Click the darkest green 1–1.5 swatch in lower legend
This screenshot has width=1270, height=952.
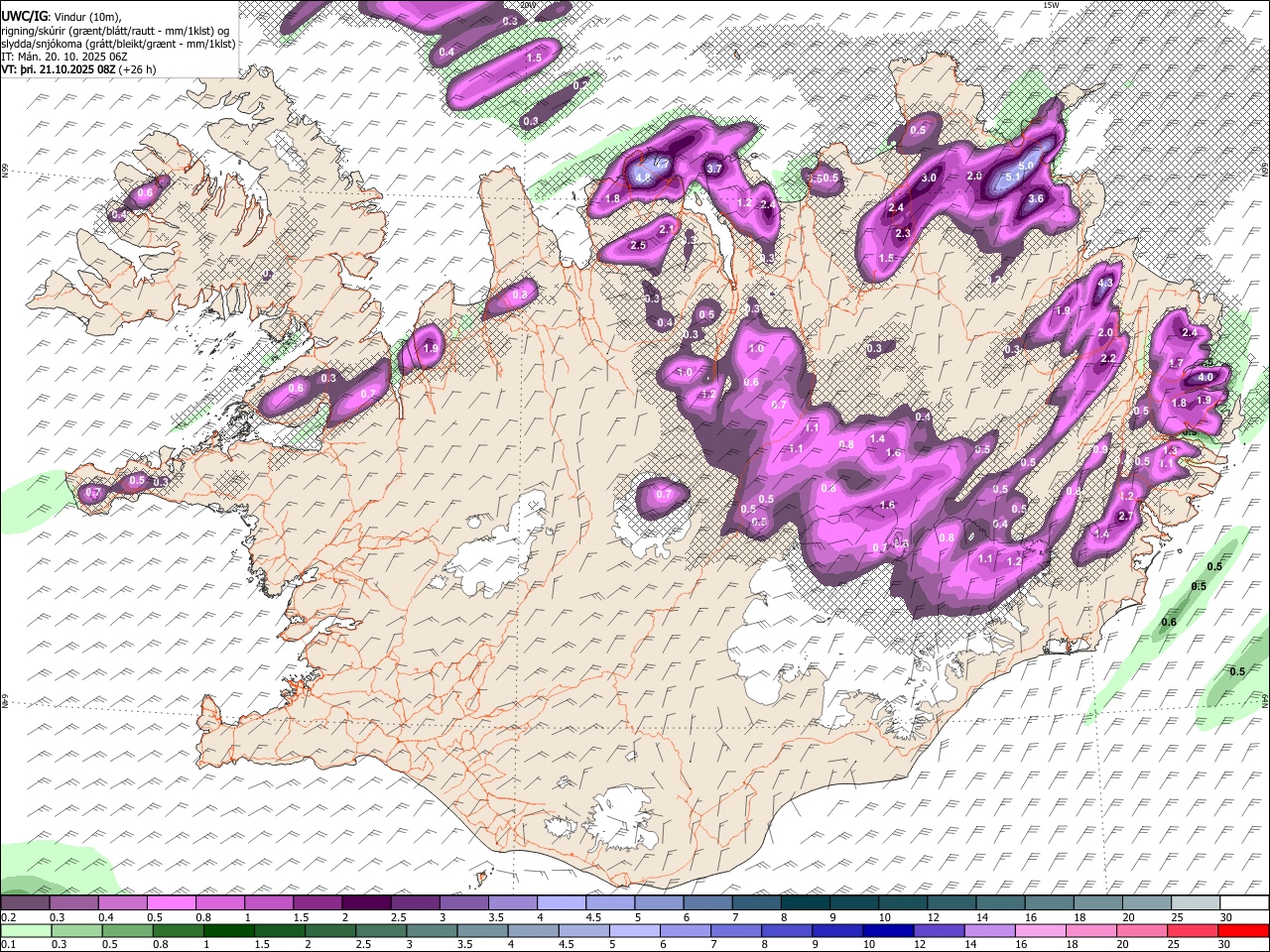(x=229, y=930)
